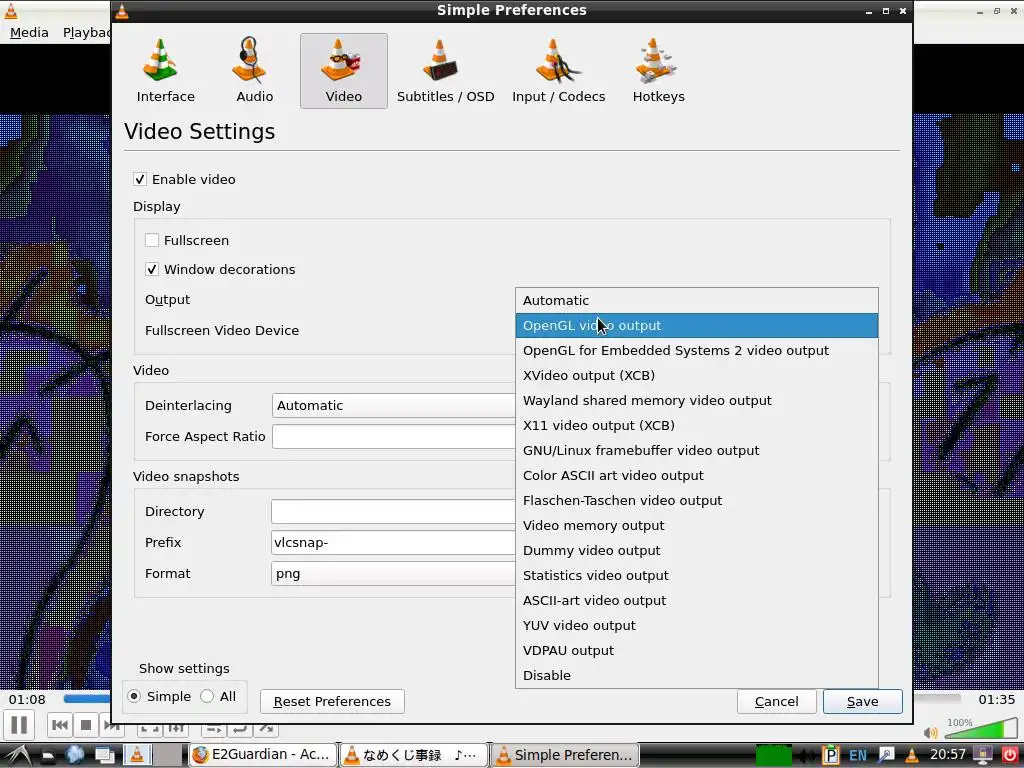
Task: Select Video memory output
Action: [x=697, y=526]
